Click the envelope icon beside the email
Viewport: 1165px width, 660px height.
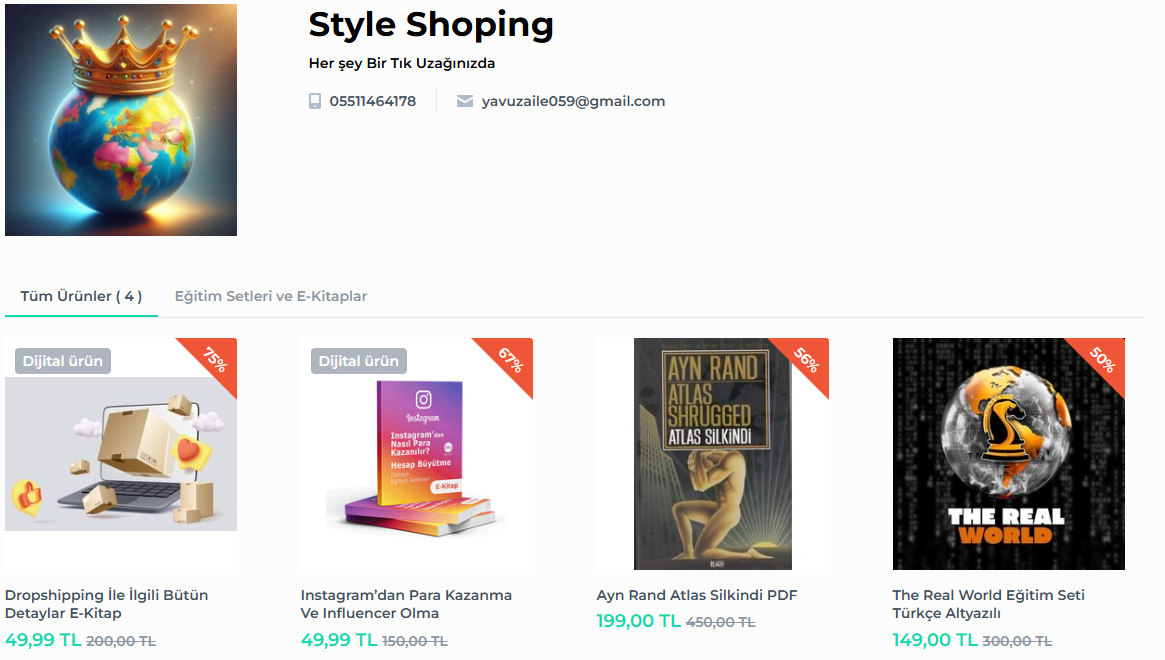click(x=465, y=101)
